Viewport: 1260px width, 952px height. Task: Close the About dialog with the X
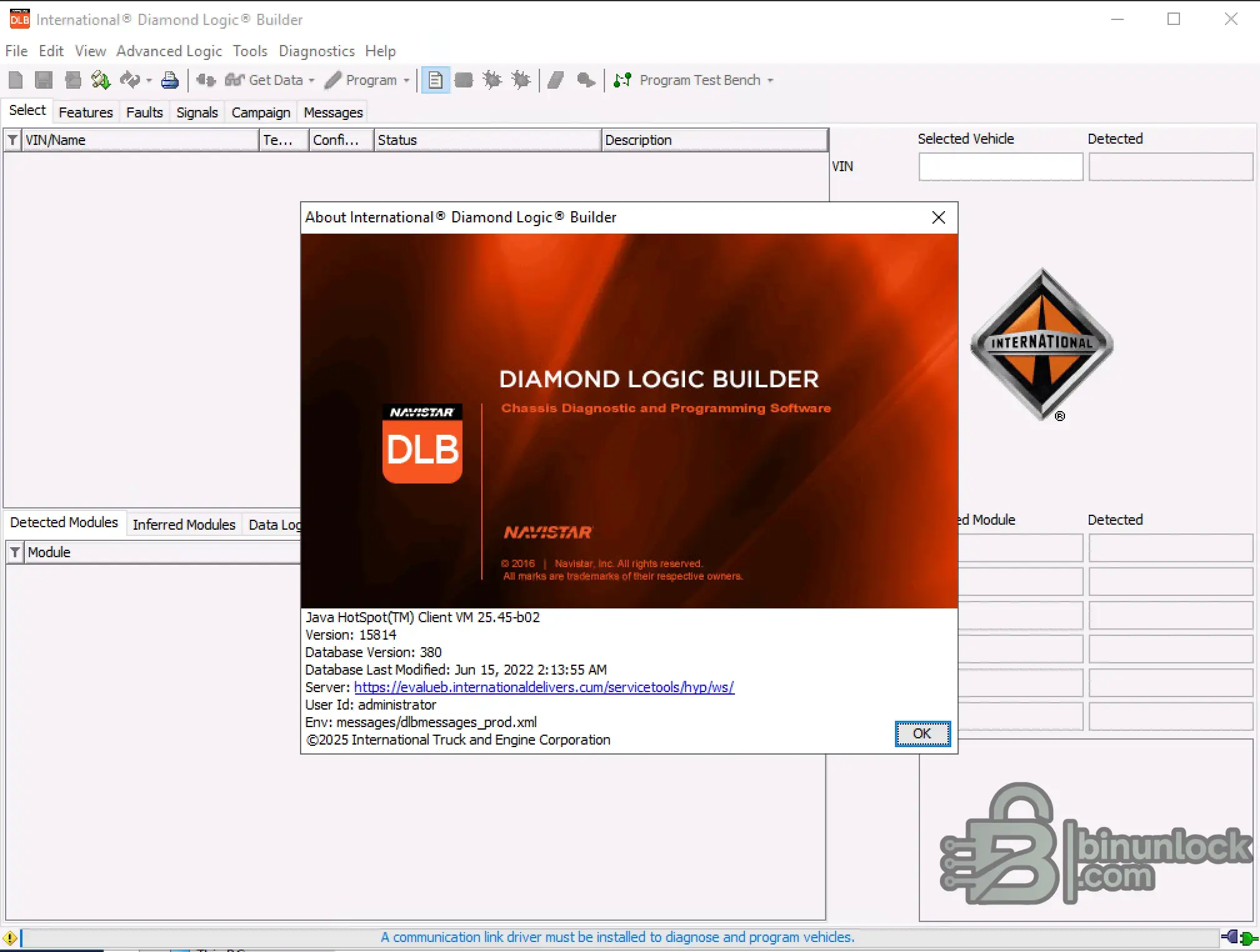coord(938,217)
